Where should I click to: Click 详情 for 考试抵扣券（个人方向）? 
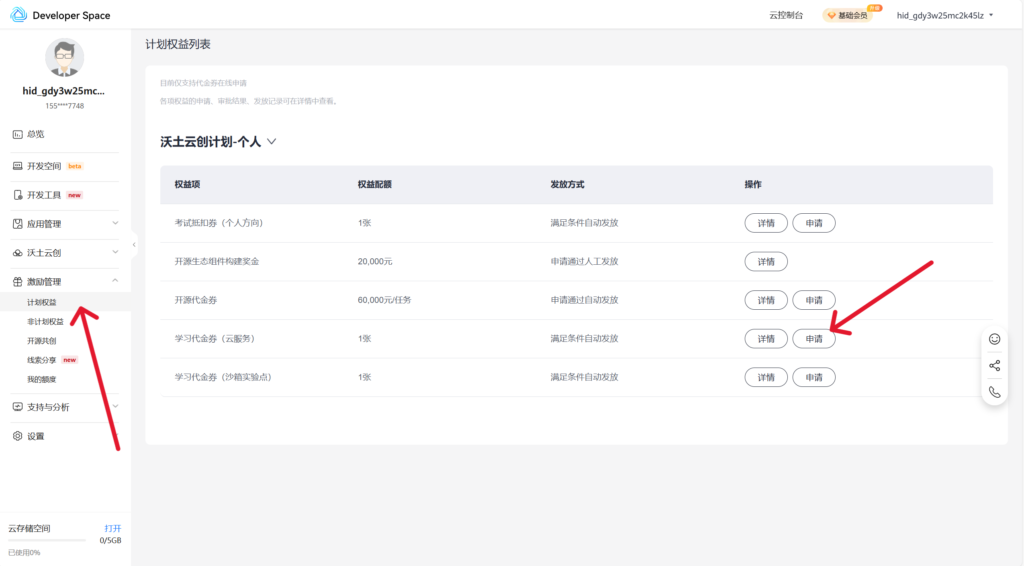(766, 223)
